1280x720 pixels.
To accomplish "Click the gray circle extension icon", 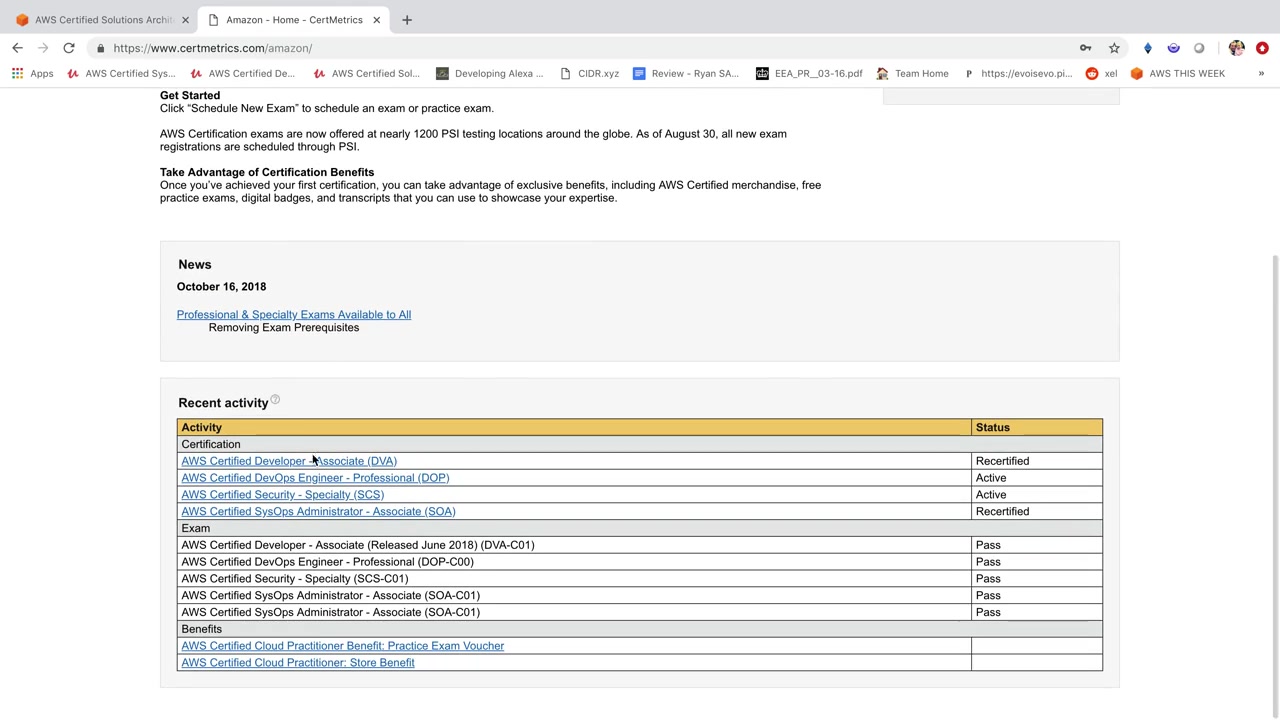I will point(1199,48).
